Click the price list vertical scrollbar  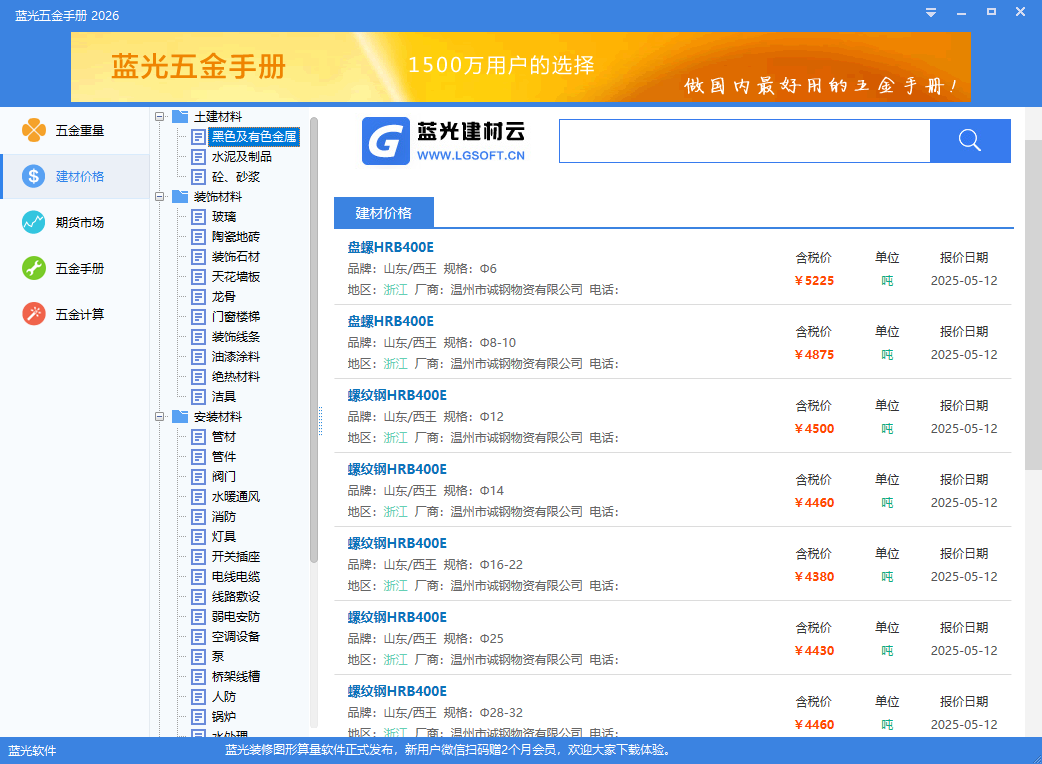point(1033,300)
